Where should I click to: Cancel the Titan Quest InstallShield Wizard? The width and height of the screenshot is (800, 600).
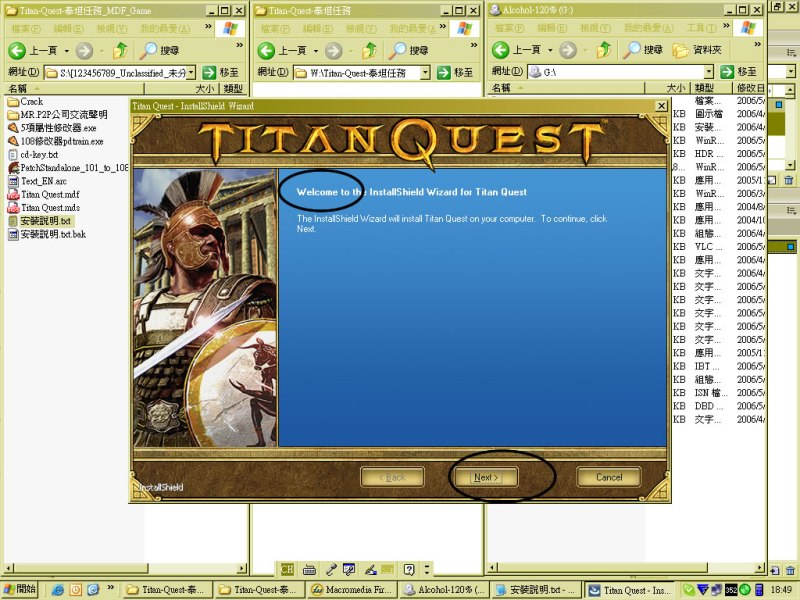point(609,478)
